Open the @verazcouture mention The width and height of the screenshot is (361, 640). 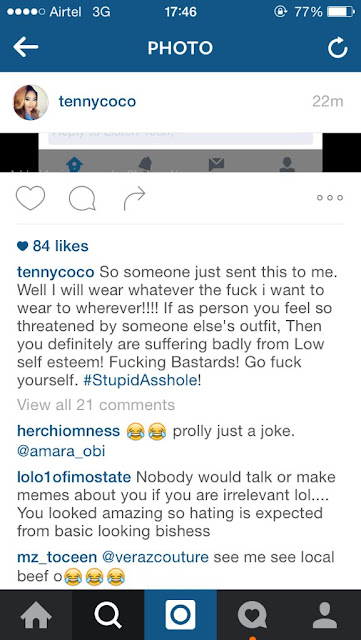click(155, 557)
